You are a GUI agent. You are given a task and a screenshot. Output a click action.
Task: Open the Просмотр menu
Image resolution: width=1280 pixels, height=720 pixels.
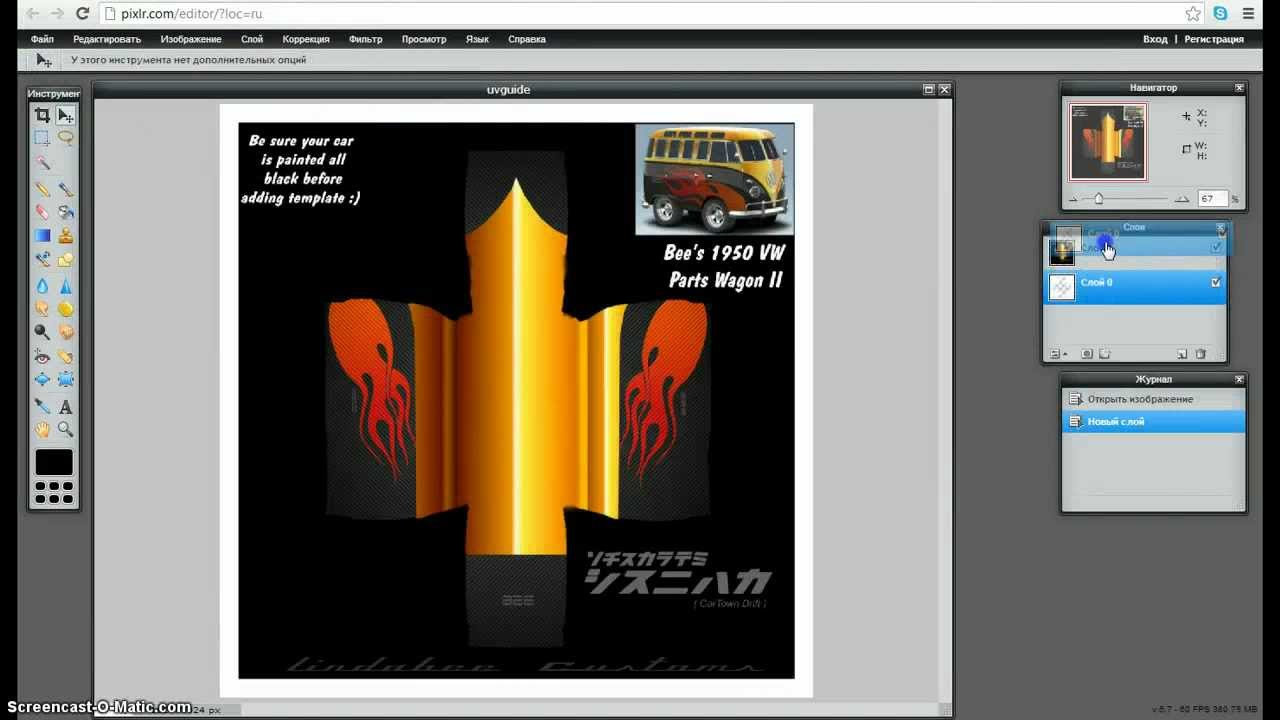click(x=424, y=39)
